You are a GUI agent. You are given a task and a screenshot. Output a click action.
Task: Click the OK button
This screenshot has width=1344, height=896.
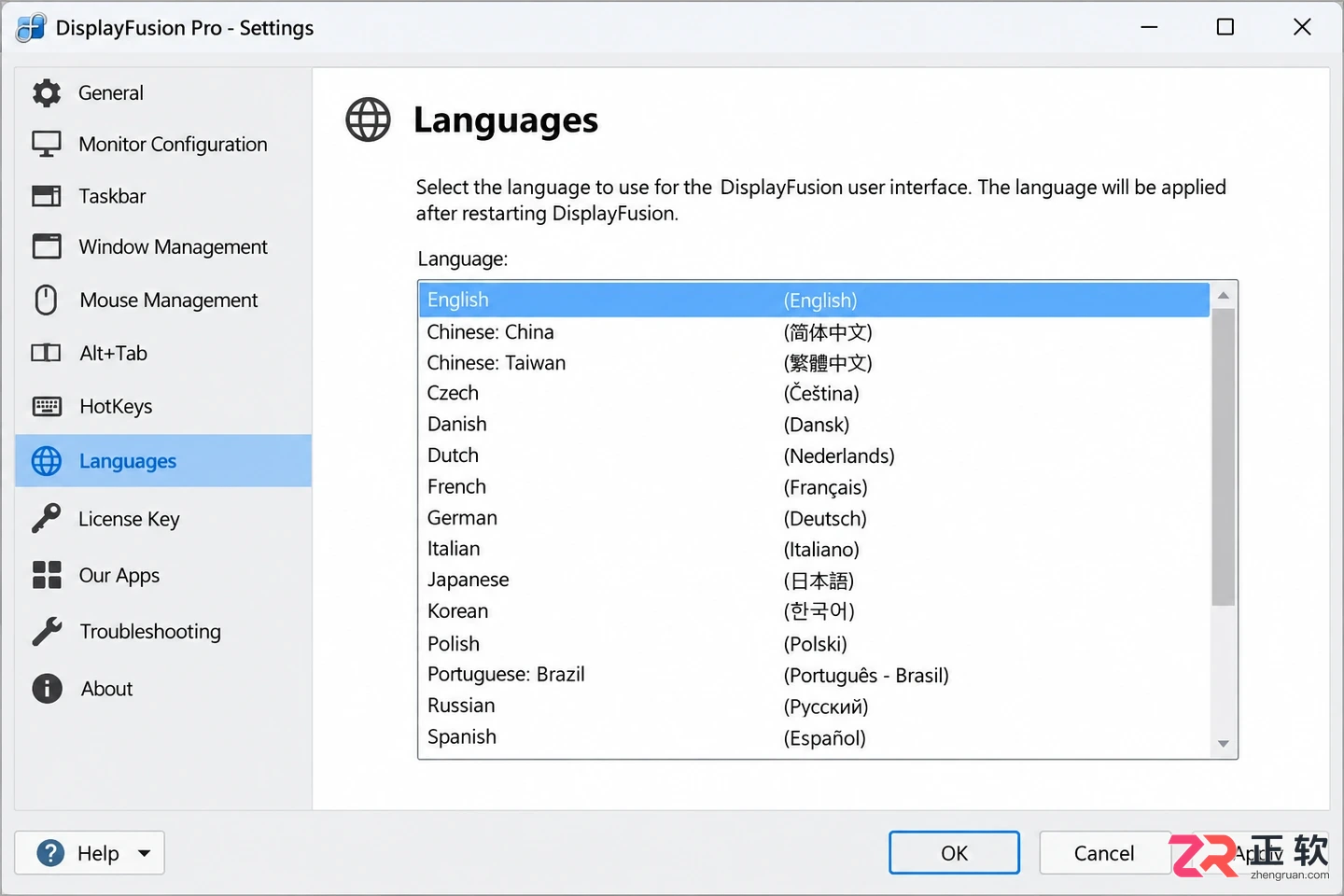pos(954,853)
